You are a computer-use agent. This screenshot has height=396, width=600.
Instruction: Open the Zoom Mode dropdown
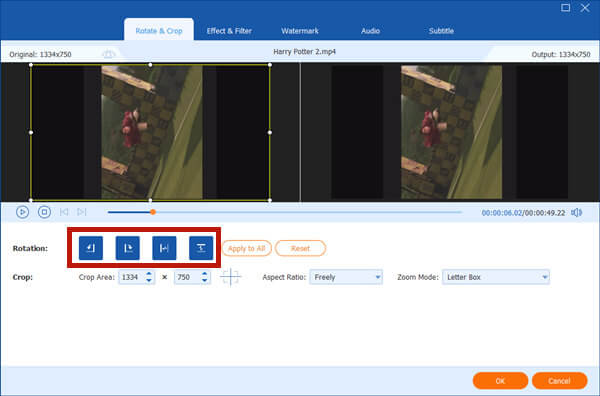(x=496, y=277)
